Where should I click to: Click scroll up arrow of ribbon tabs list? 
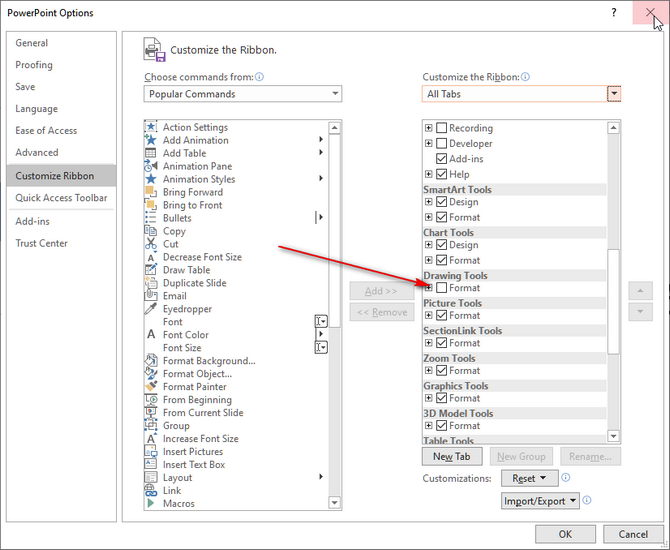[x=613, y=128]
